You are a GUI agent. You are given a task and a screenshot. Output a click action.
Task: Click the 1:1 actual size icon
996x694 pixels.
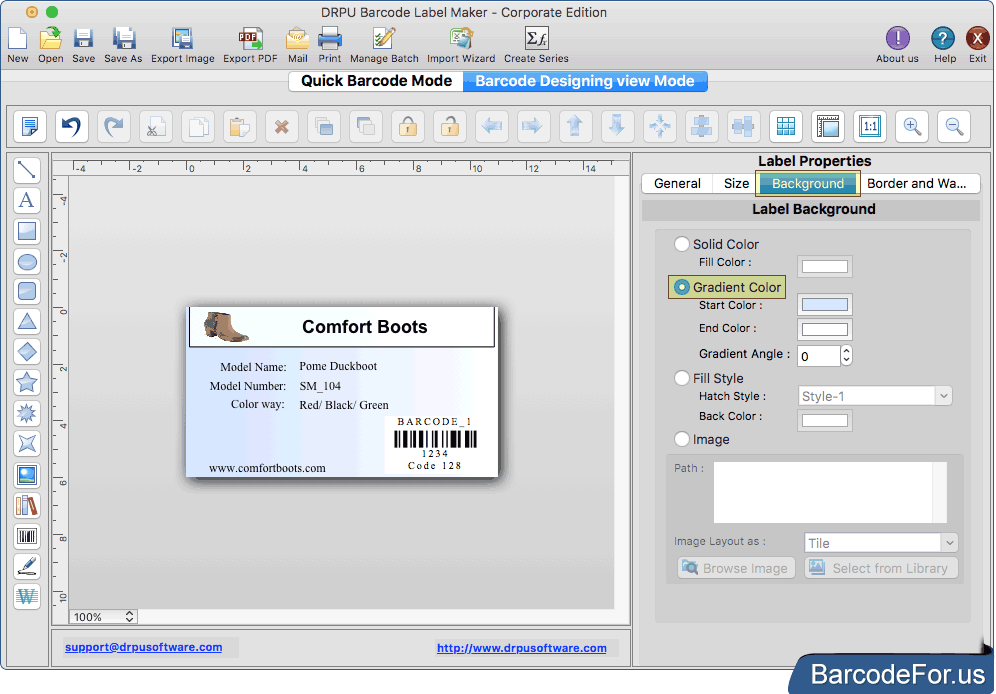click(x=870, y=126)
